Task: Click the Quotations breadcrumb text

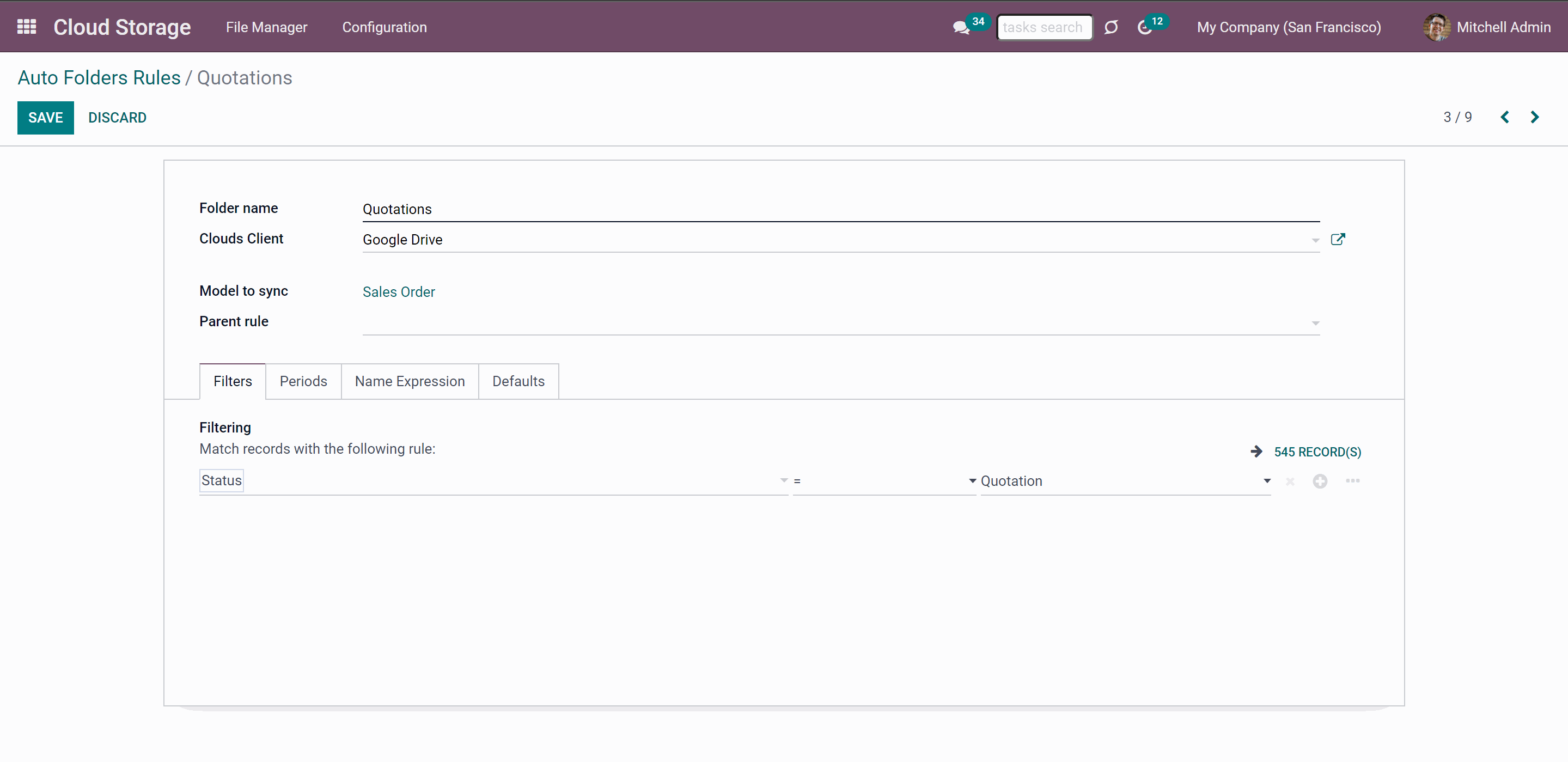Action: 244,78
